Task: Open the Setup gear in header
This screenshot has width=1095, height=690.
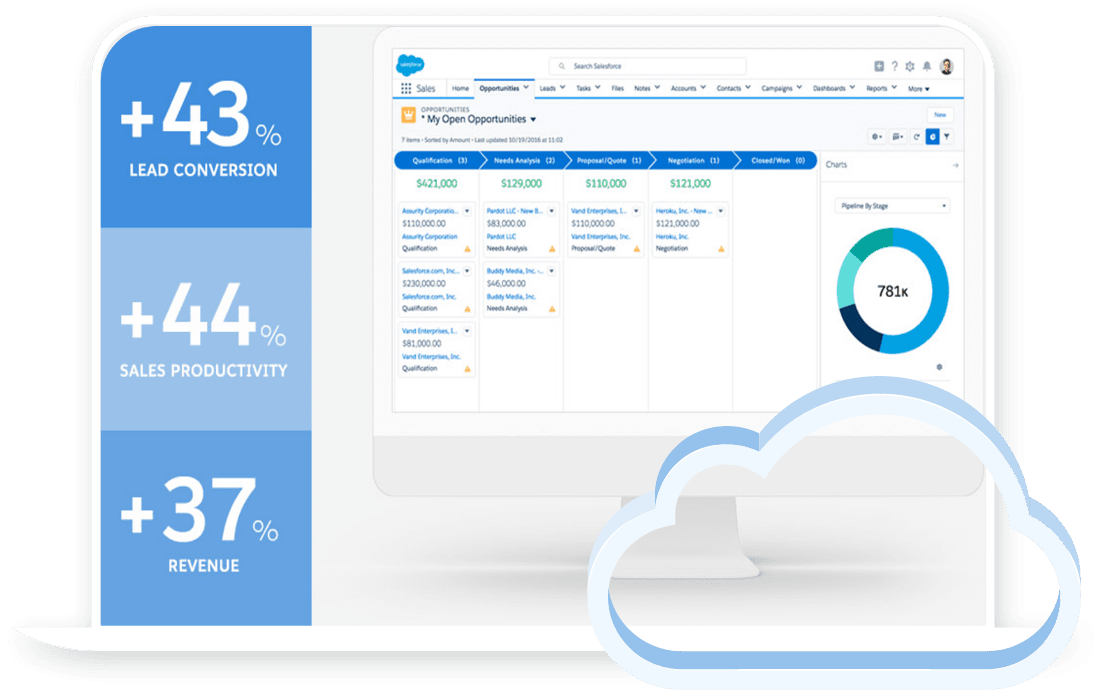Action: (910, 66)
